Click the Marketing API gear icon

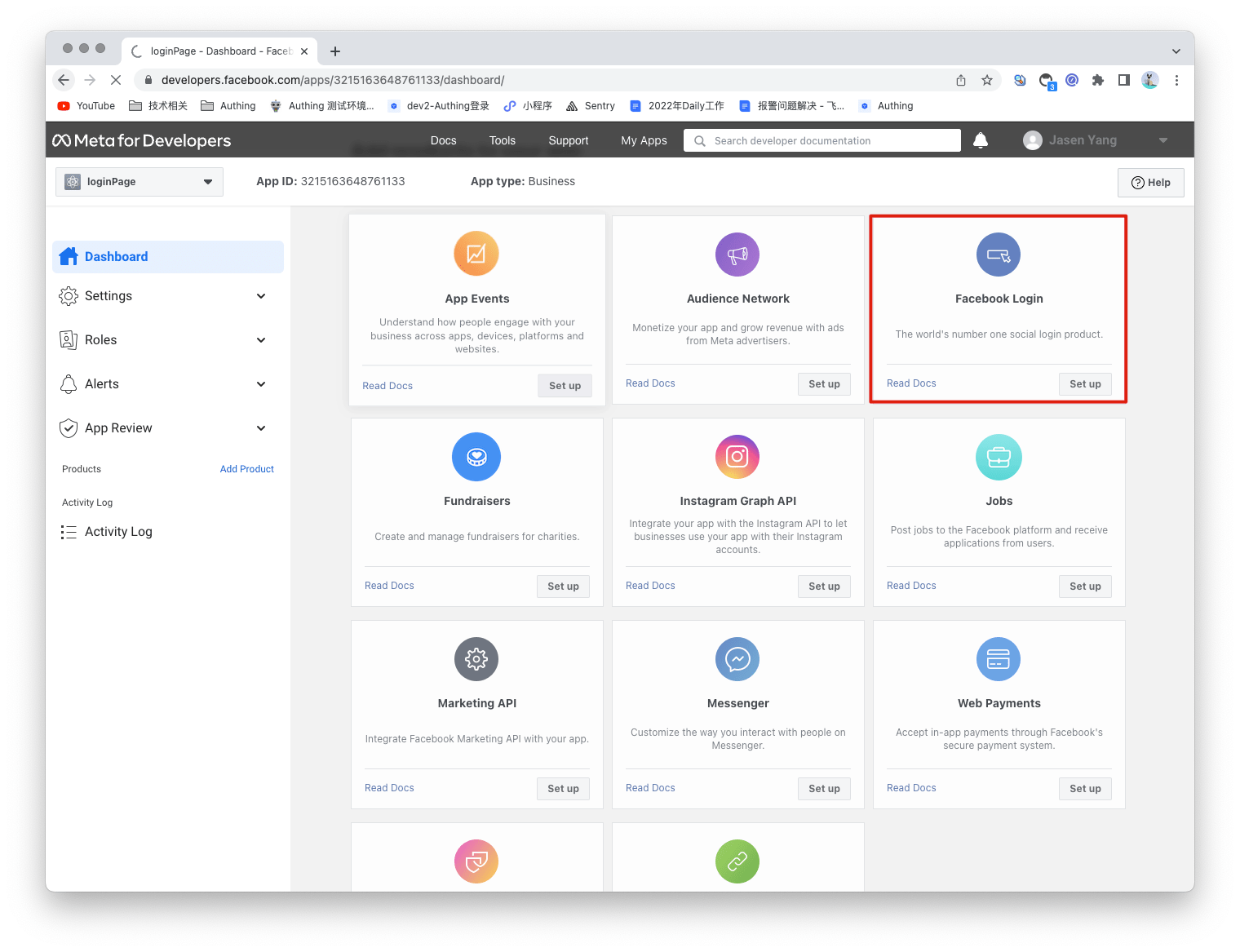pos(476,659)
